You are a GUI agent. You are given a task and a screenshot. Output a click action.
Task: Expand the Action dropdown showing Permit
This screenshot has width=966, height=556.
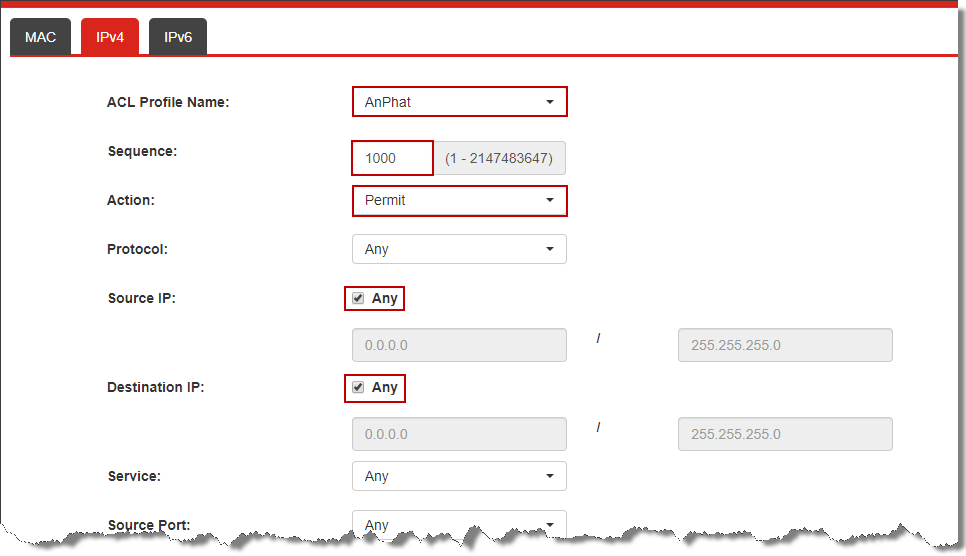point(460,200)
